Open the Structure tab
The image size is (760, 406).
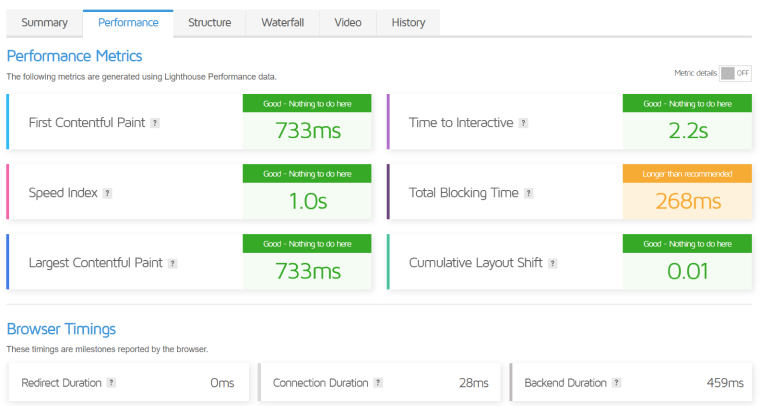pos(209,22)
